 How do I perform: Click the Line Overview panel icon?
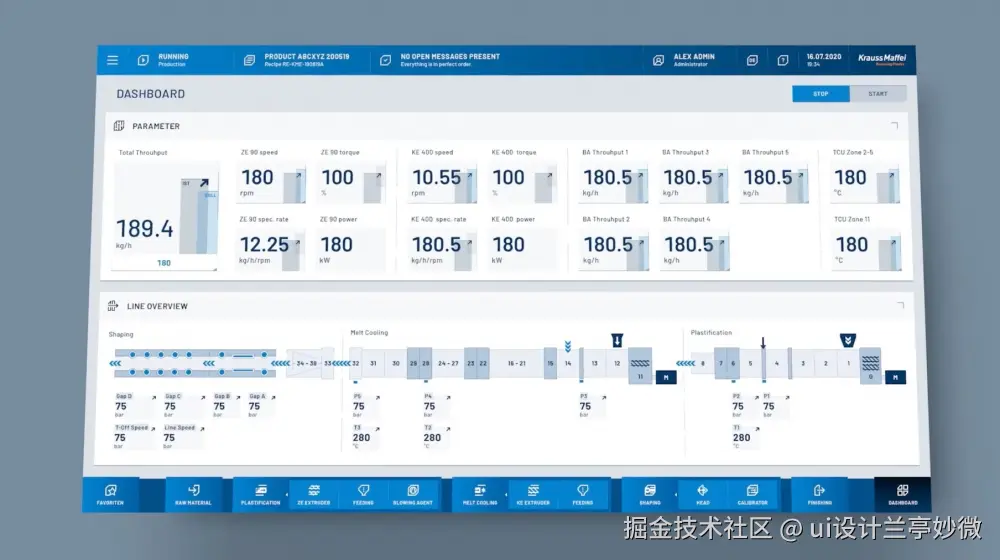[113, 306]
